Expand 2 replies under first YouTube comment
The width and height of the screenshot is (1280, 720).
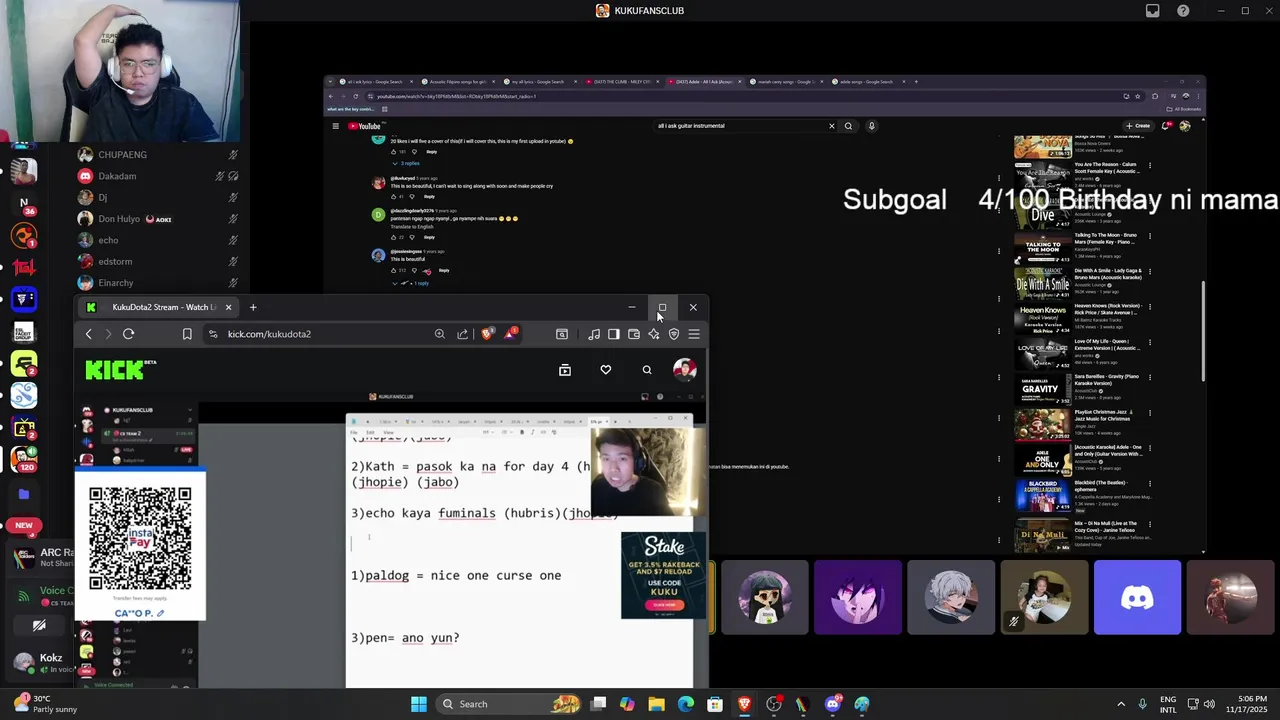click(408, 163)
